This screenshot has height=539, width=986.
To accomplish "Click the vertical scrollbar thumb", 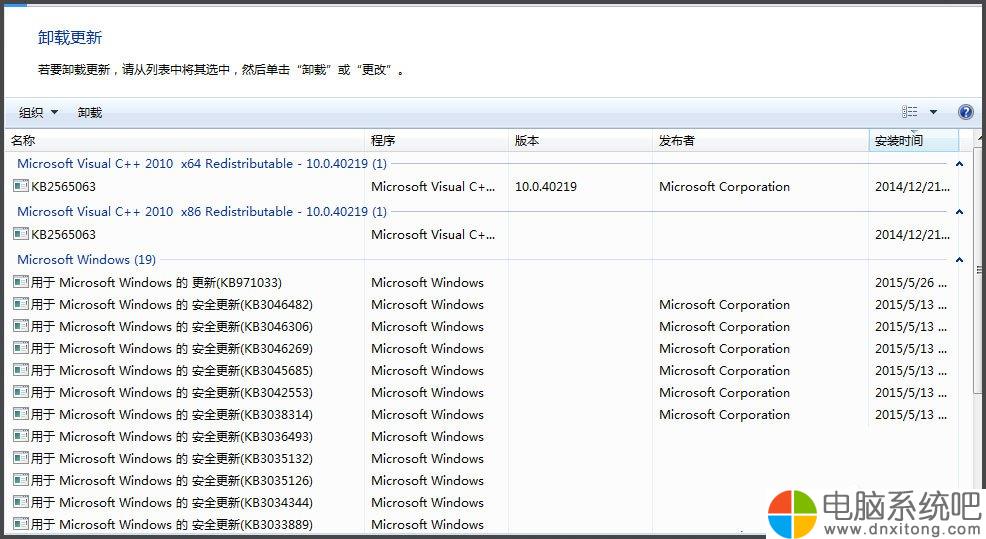I will click(x=979, y=270).
